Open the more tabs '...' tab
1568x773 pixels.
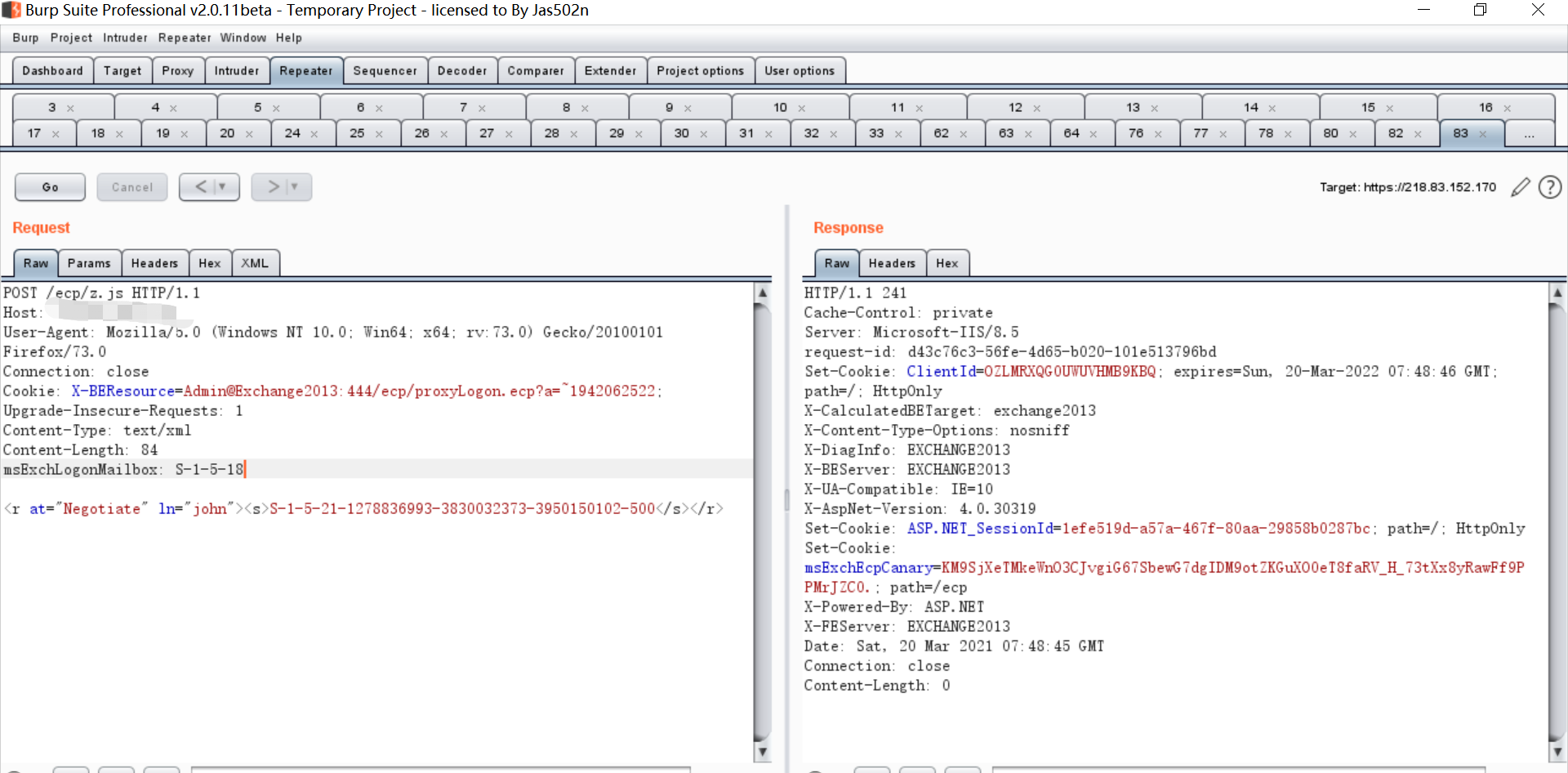click(1529, 133)
